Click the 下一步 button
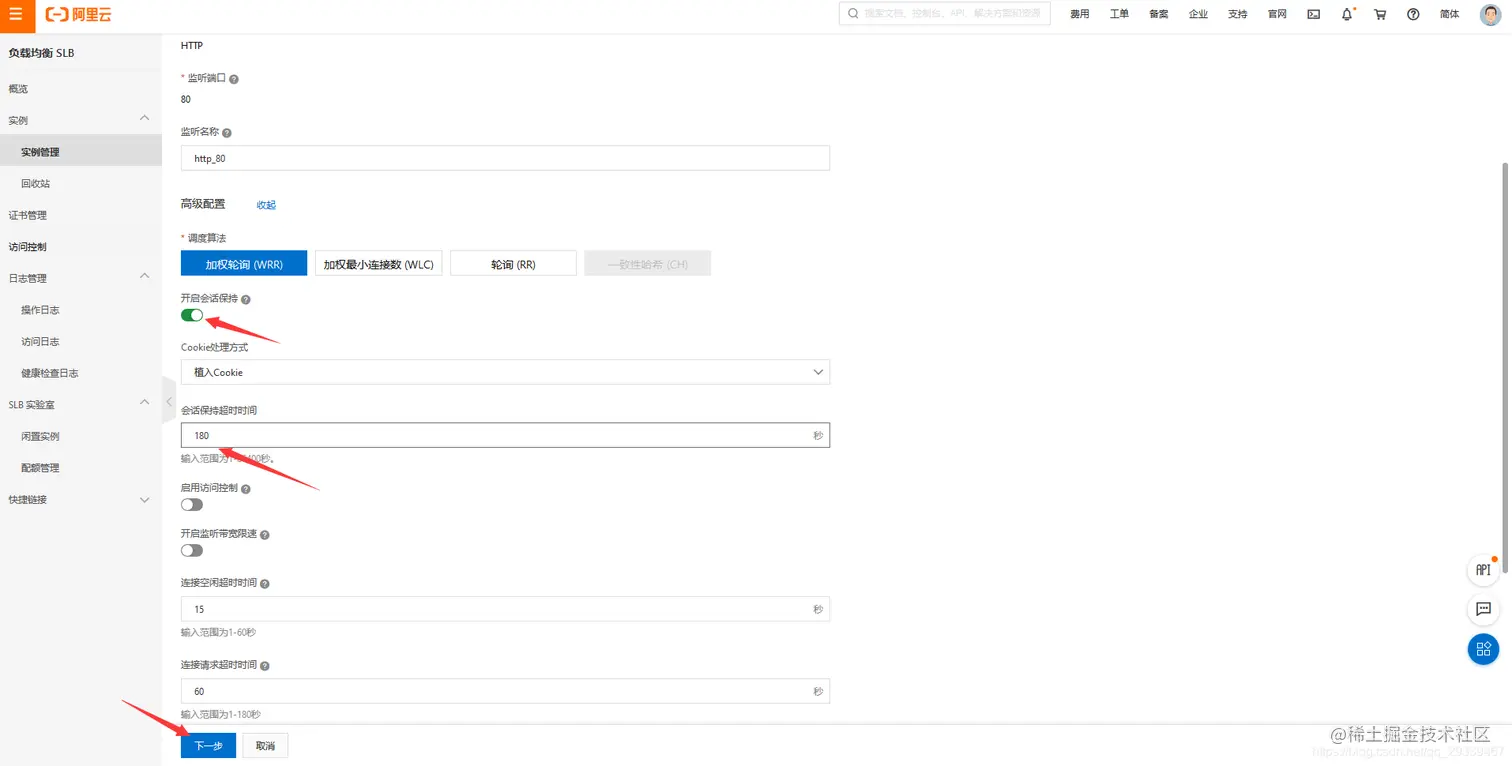This screenshot has width=1512, height=766. coord(208,745)
